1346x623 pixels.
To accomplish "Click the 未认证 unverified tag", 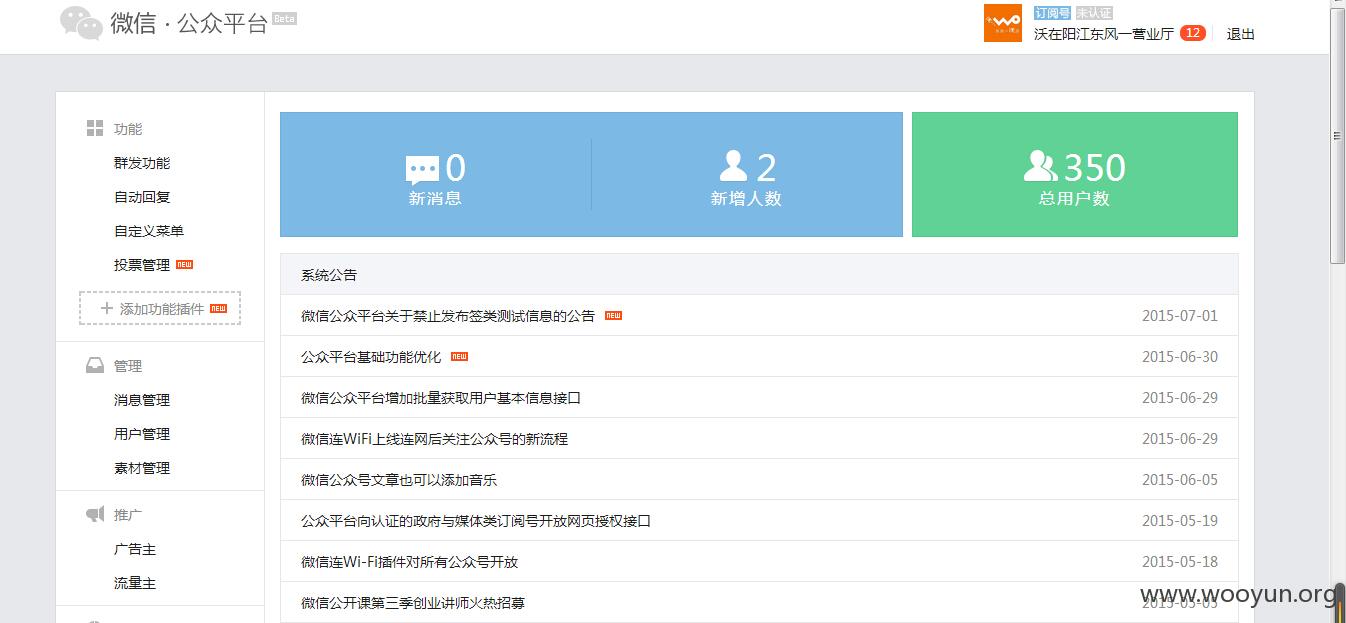I will pyautogui.click(x=1094, y=13).
